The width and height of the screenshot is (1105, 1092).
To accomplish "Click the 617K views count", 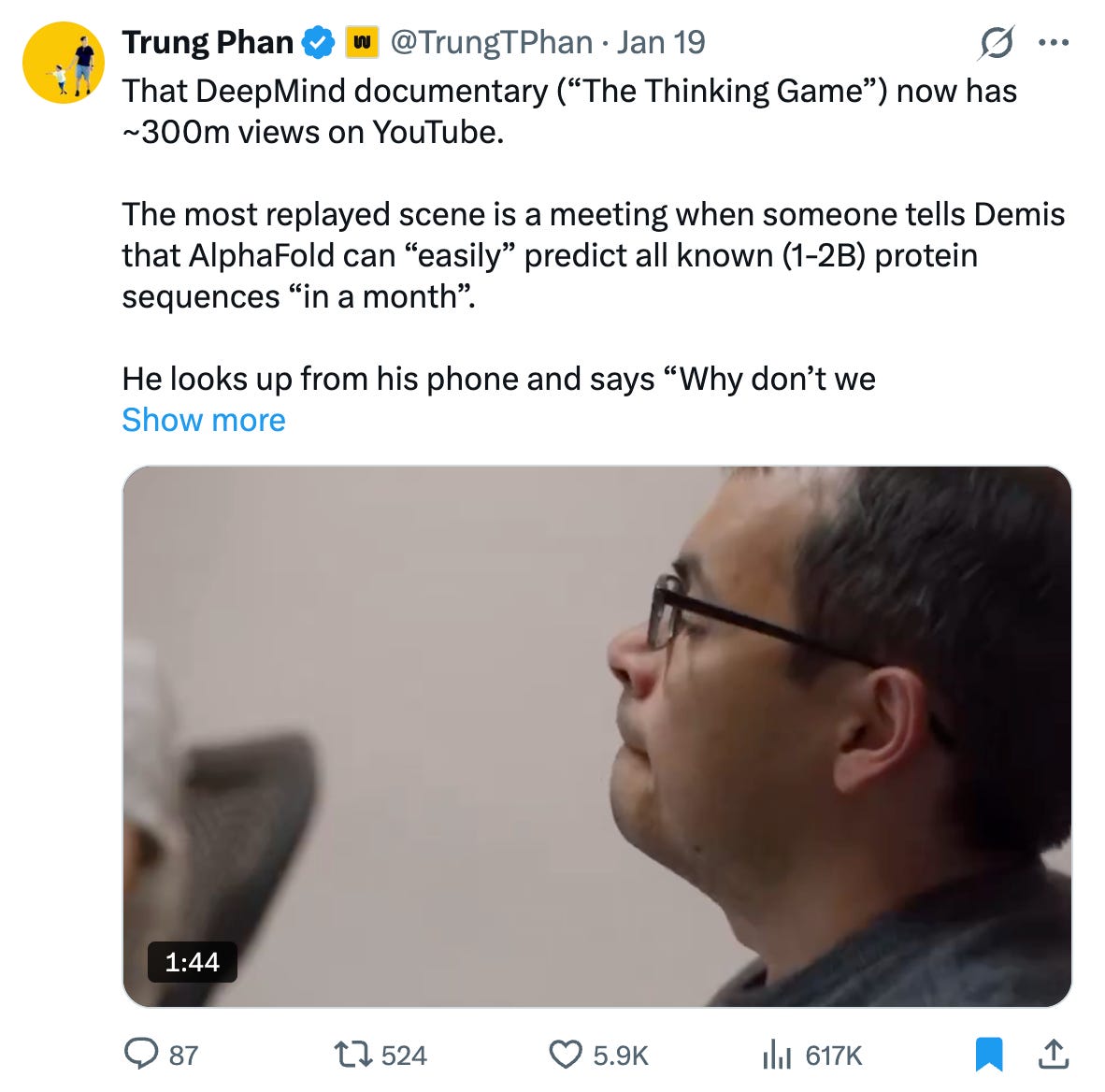I will click(x=834, y=1056).
